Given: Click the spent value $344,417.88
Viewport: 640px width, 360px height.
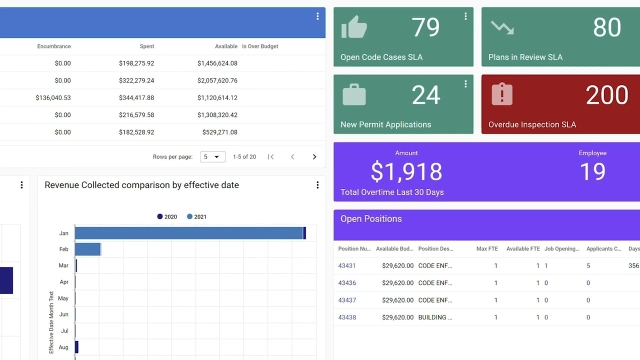Looking at the screenshot, I should click(x=136, y=98).
